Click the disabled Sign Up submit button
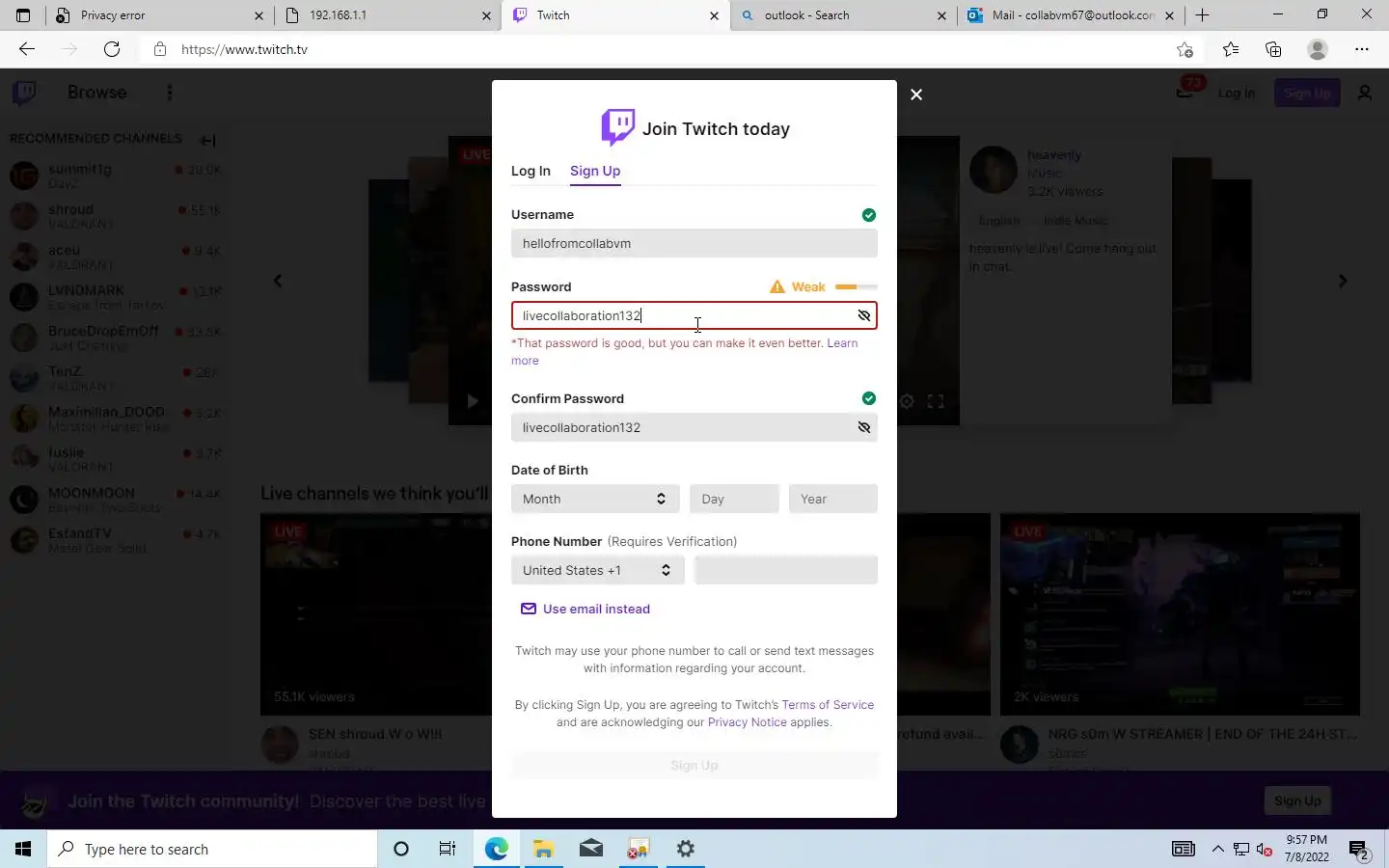This screenshot has width=1389, height=868. [x=694, y=765]
